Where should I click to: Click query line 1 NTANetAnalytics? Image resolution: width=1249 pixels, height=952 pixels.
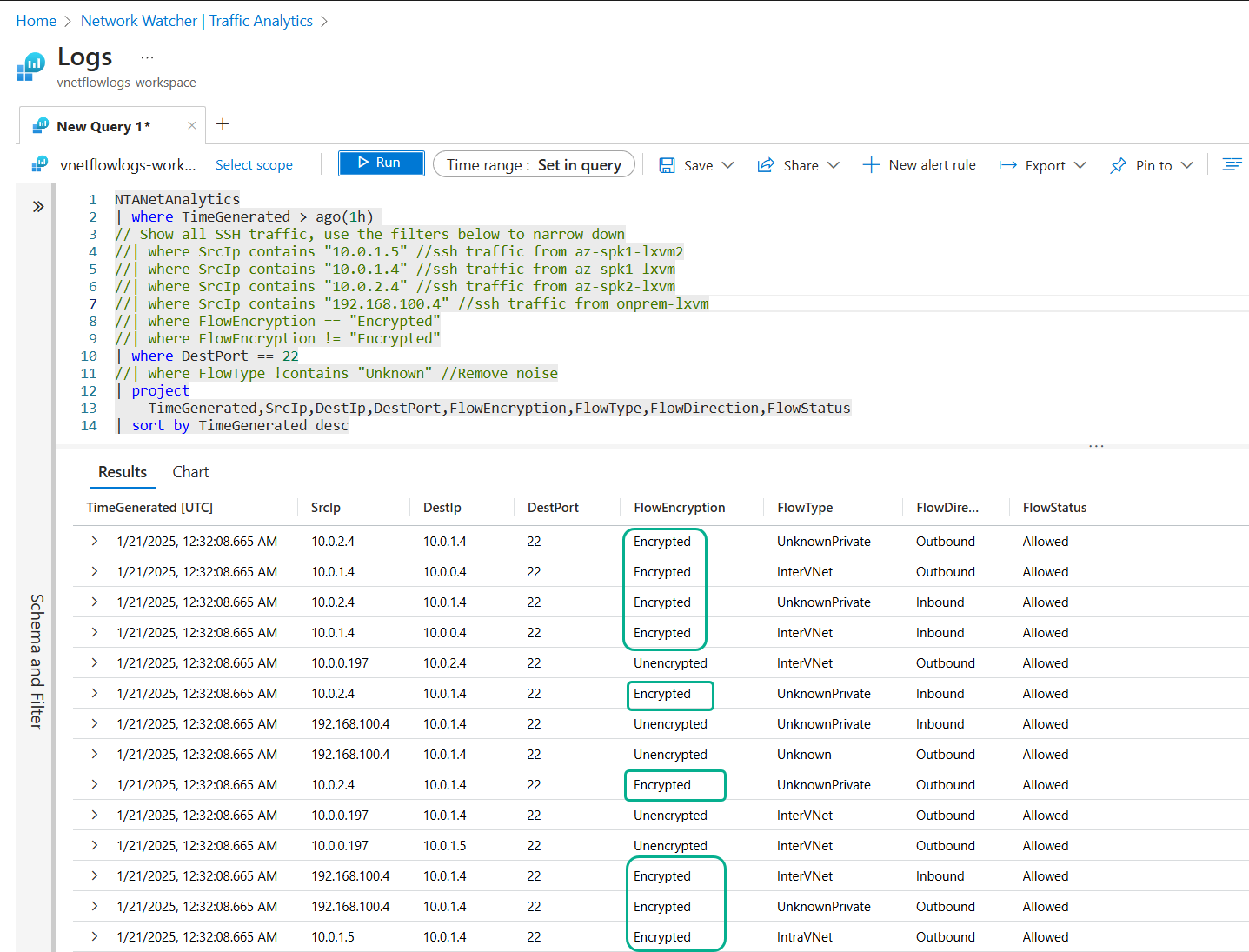177,199
